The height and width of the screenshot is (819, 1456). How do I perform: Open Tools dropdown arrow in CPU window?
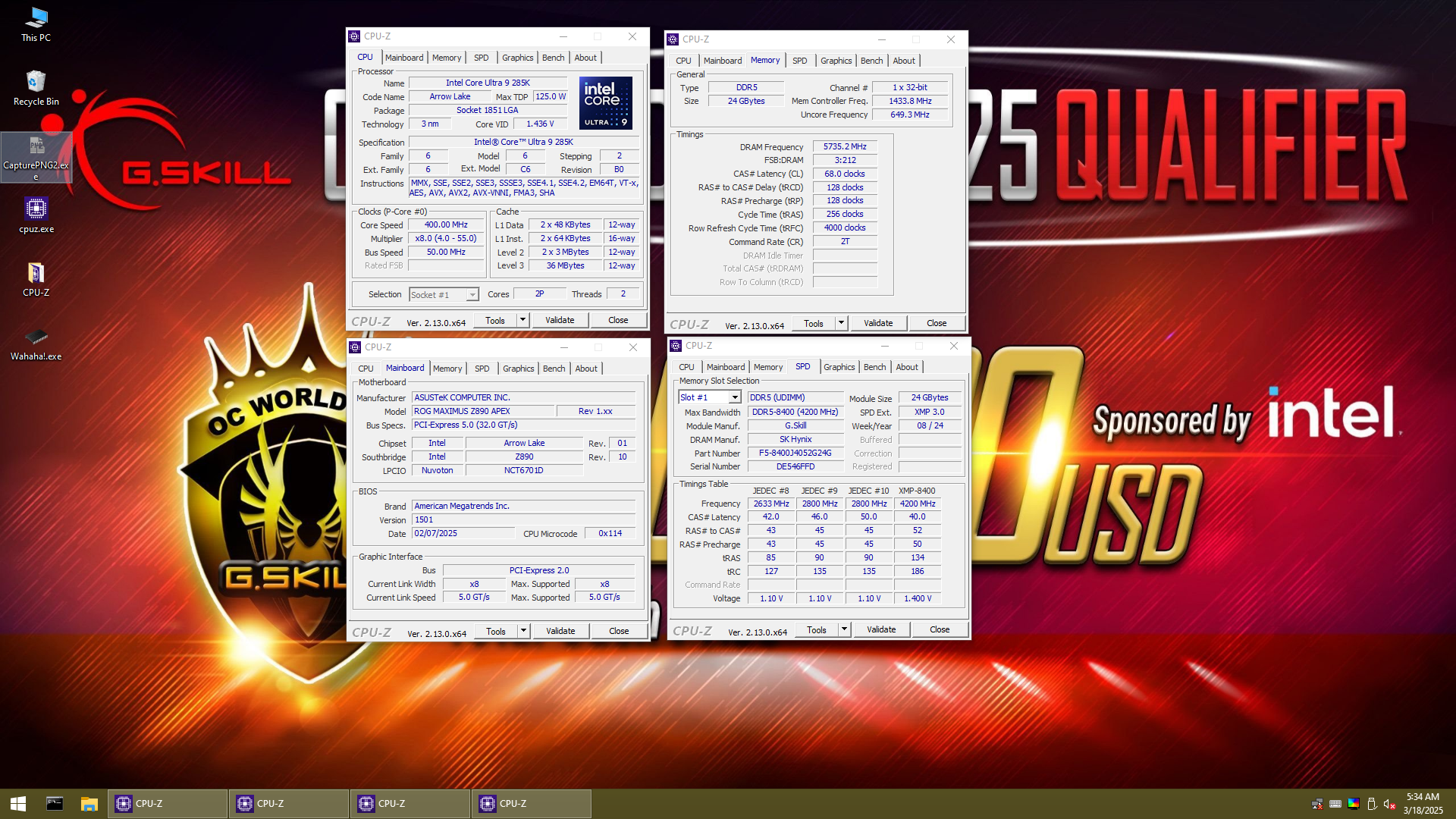522,320
